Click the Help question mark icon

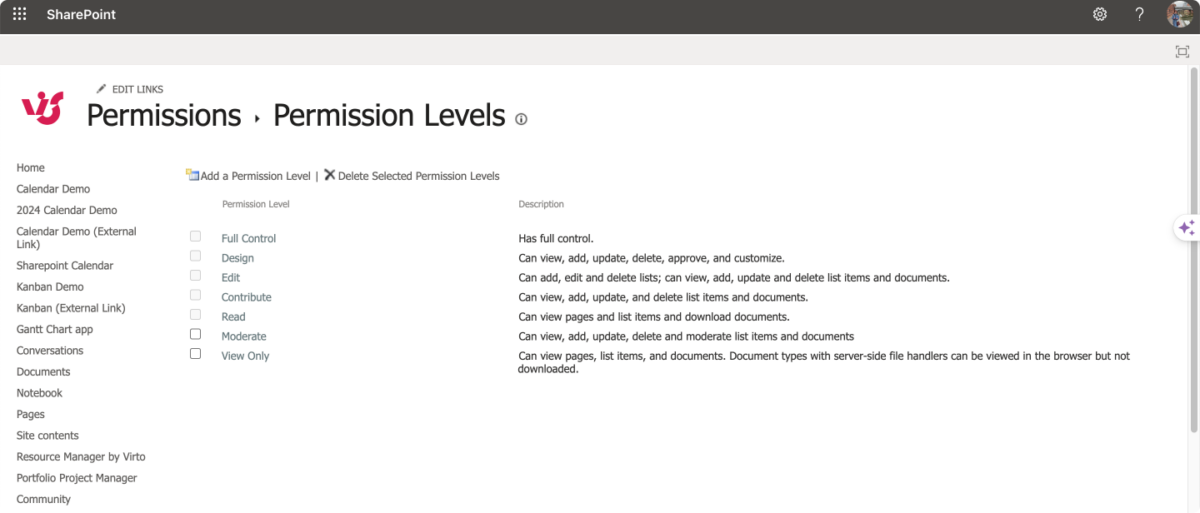(1139, 15)
